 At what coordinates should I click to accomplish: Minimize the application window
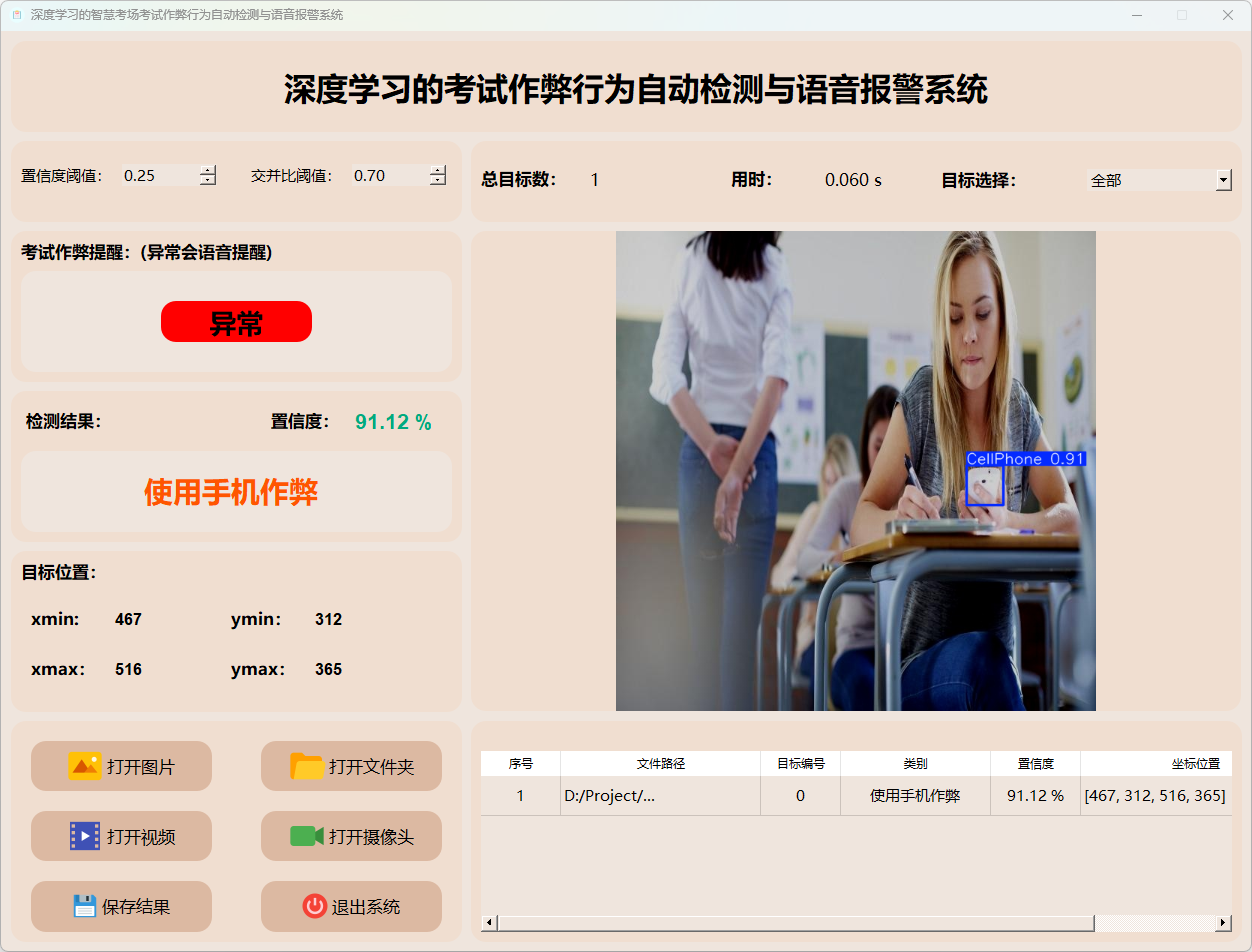coord(1136,15)
